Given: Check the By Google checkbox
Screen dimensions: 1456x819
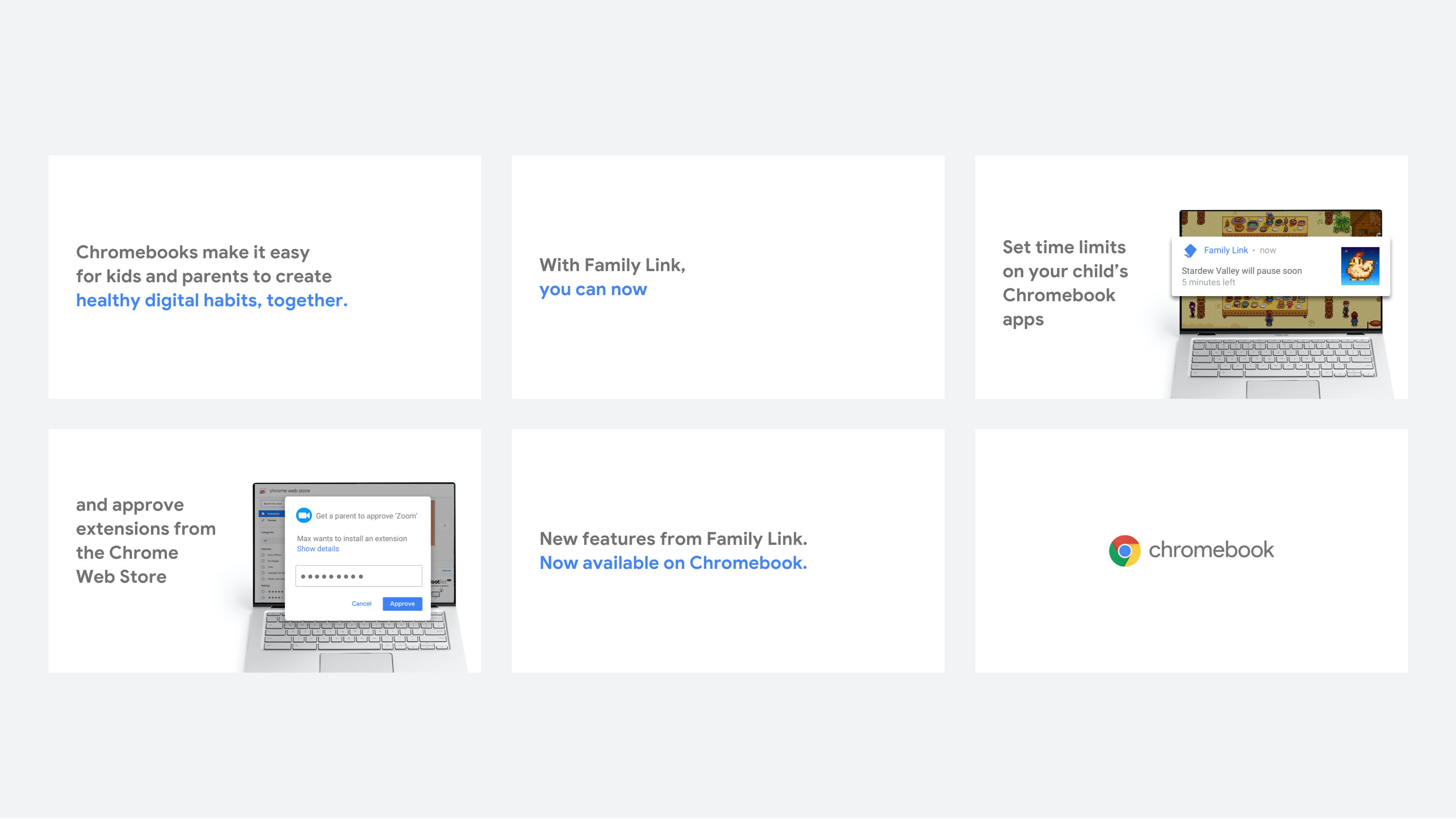Looking at the screenshot, I should [x=264, y=561].
